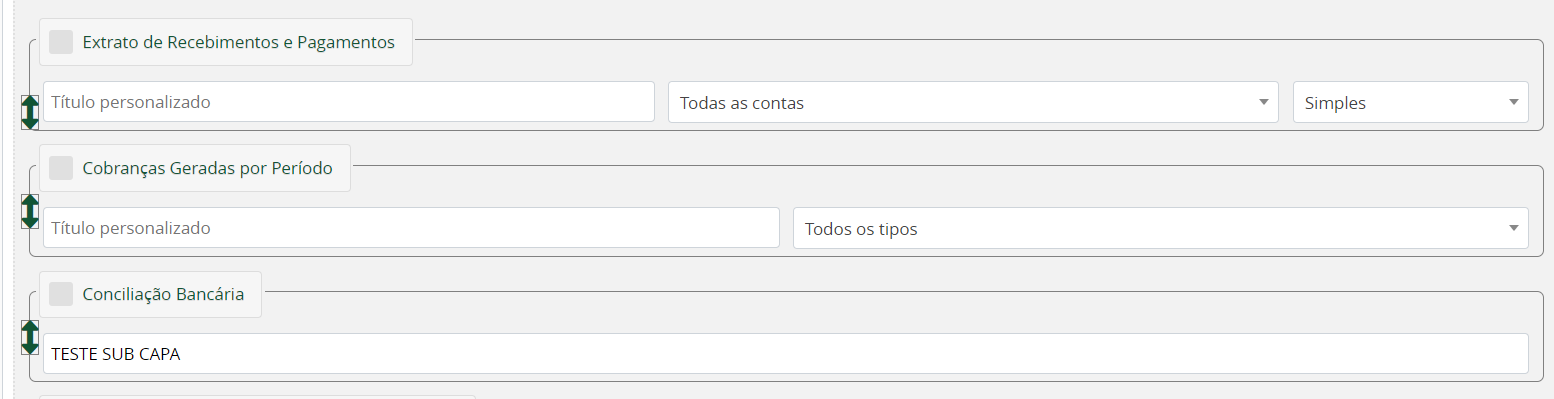The width and height of the screenshot is (1554, 399).
Task: Open the Todas as contas dropdown
Action: pyautogui.click(x=973, y=102)
